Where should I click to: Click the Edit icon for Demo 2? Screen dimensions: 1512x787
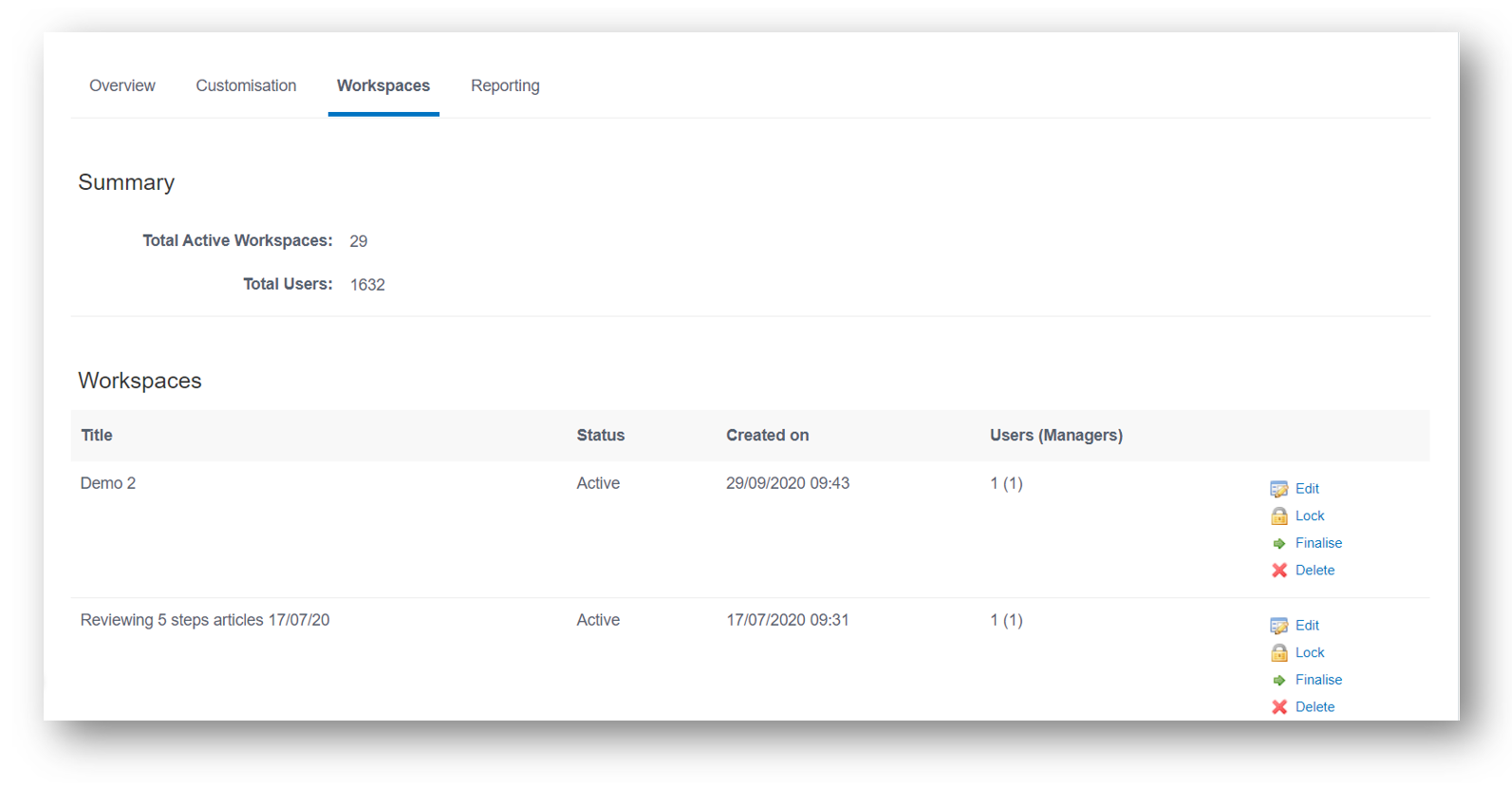pyautogui.click(x=1279, y=489)
